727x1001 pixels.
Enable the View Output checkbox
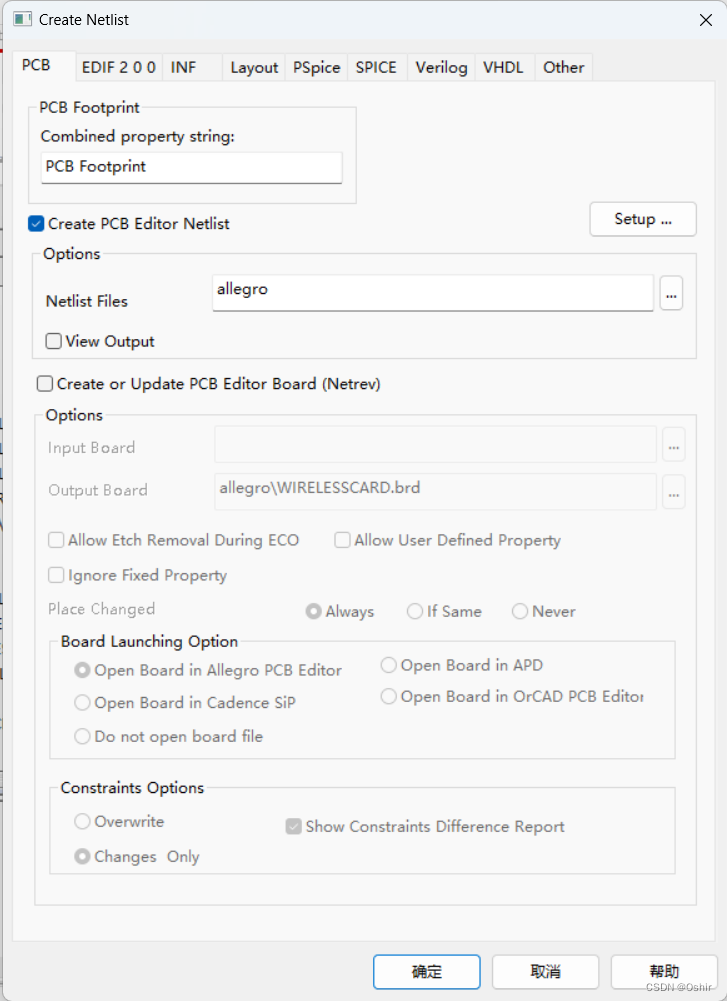tap(54, 341)
